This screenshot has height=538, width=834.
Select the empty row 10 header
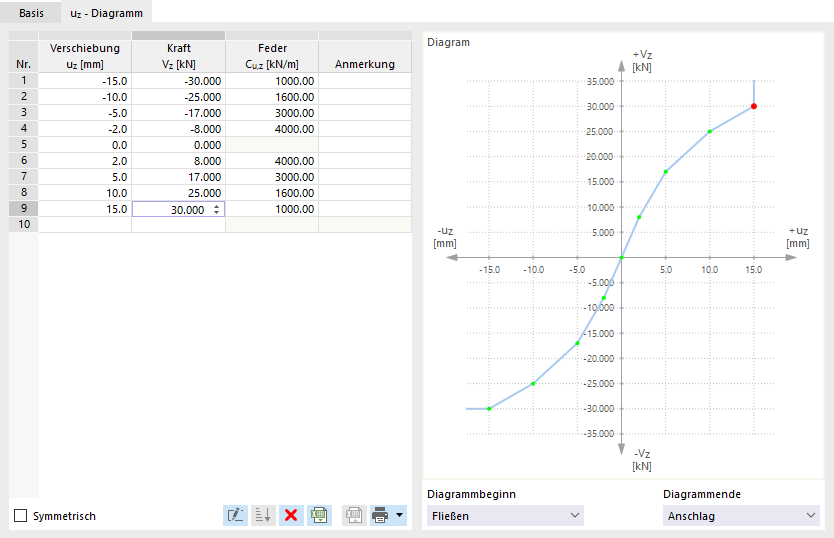(x=23, y=224)
